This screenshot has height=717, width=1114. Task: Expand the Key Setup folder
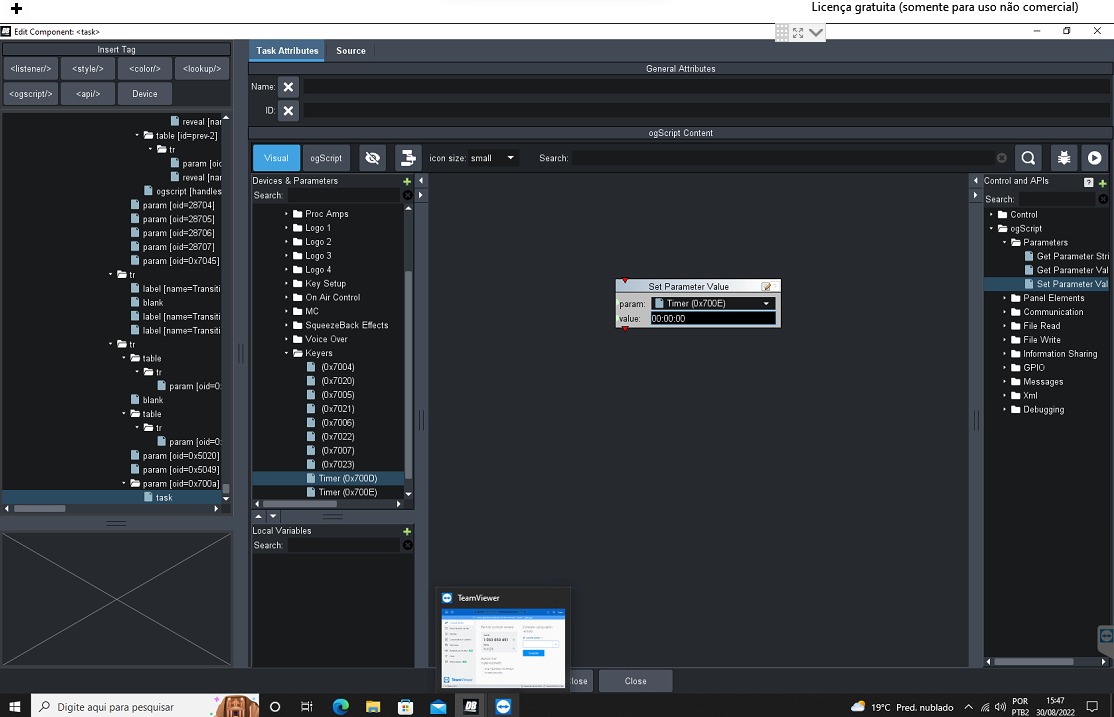286,284
